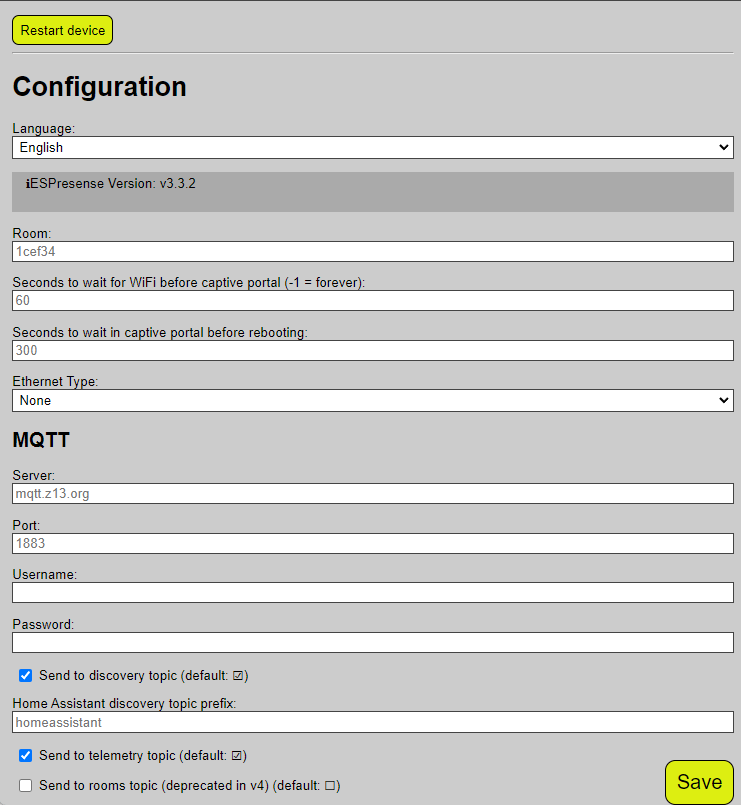Focus the MQTT Server address field
Screen dimensions: 741x805
pos(370,493)
